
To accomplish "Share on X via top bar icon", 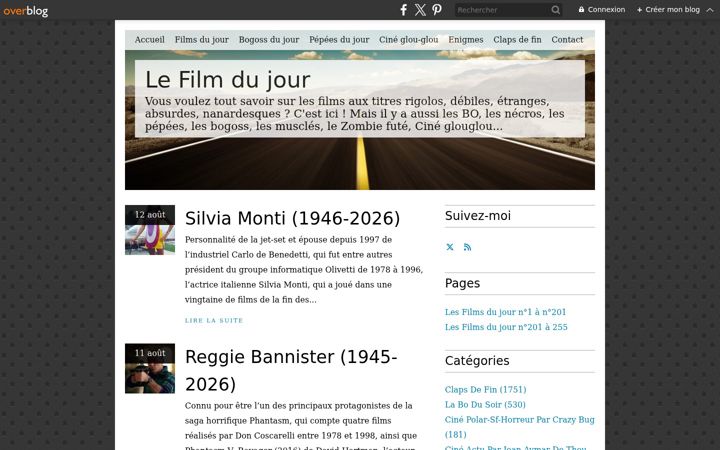I will coord(420,10).
